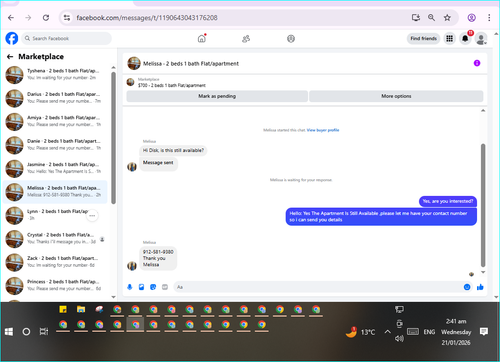Click the 'Yes, are you interested?' message
The height and width of the screenshot is (362, 500).
pos(448,201)
